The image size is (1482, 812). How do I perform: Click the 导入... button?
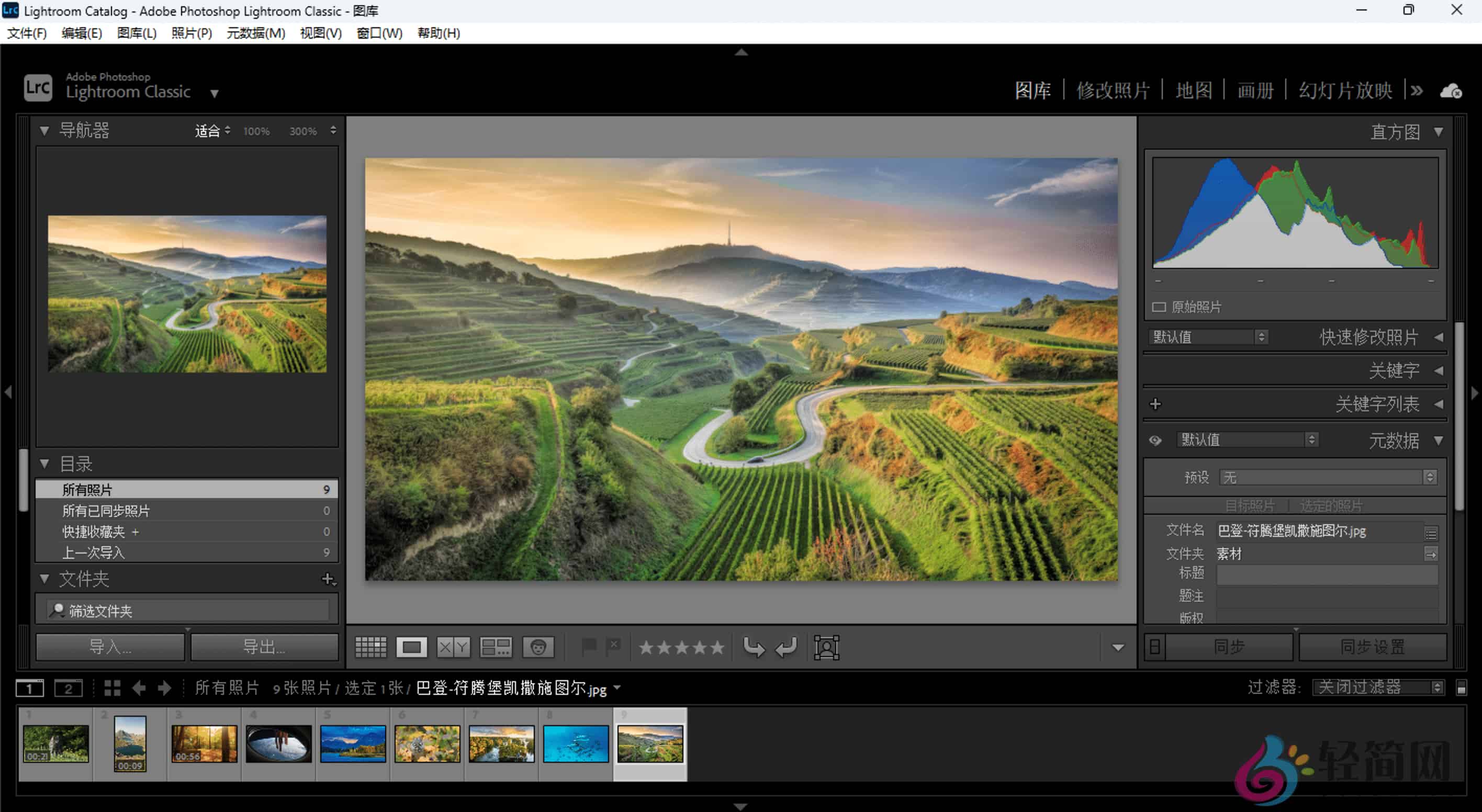pos(110,646)
